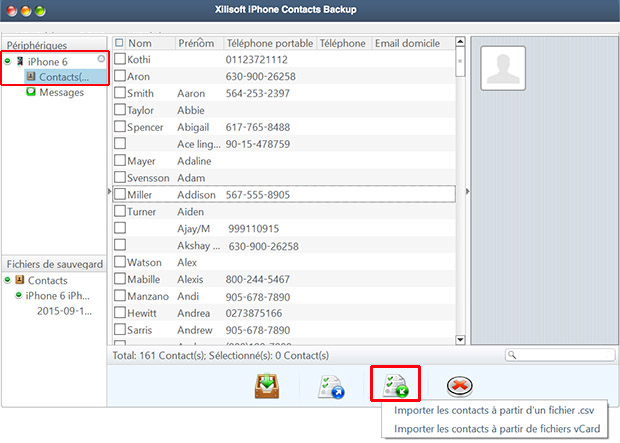The height and width of the screenshot is (443, 620).
Task: Select Contacts under Fichiers de sauvegarde
Action: (x=47, y=280)
